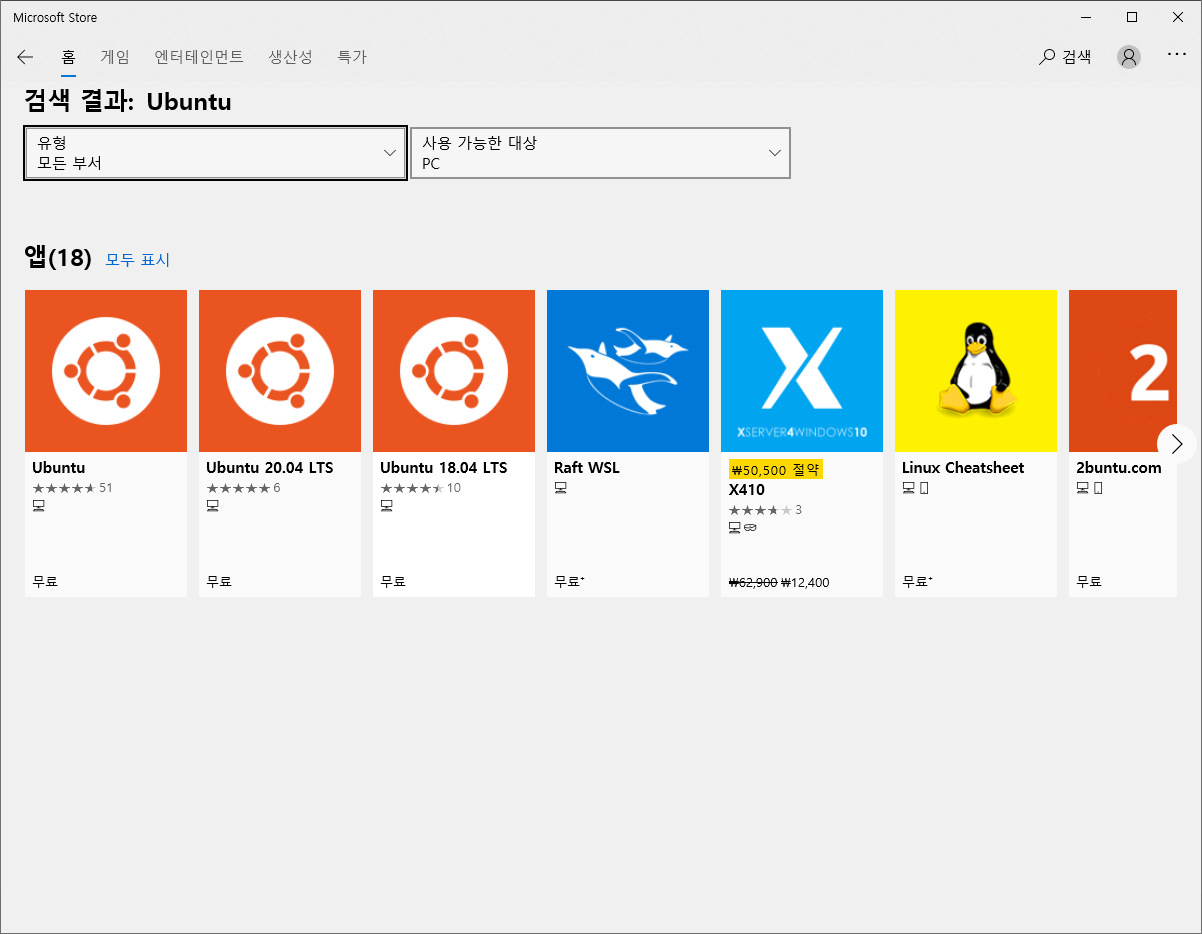Open the three-dots more menu
Image resolution: width=1202 pixels, height=934 pixels.
point(1177,55)
